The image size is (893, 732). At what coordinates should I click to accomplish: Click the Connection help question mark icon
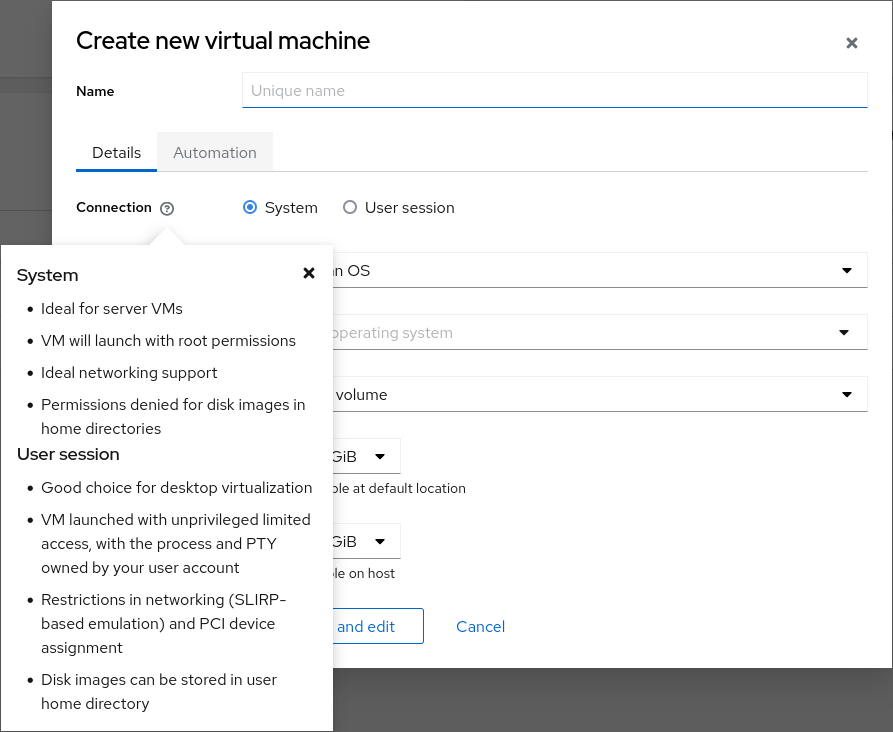(167, 208)
